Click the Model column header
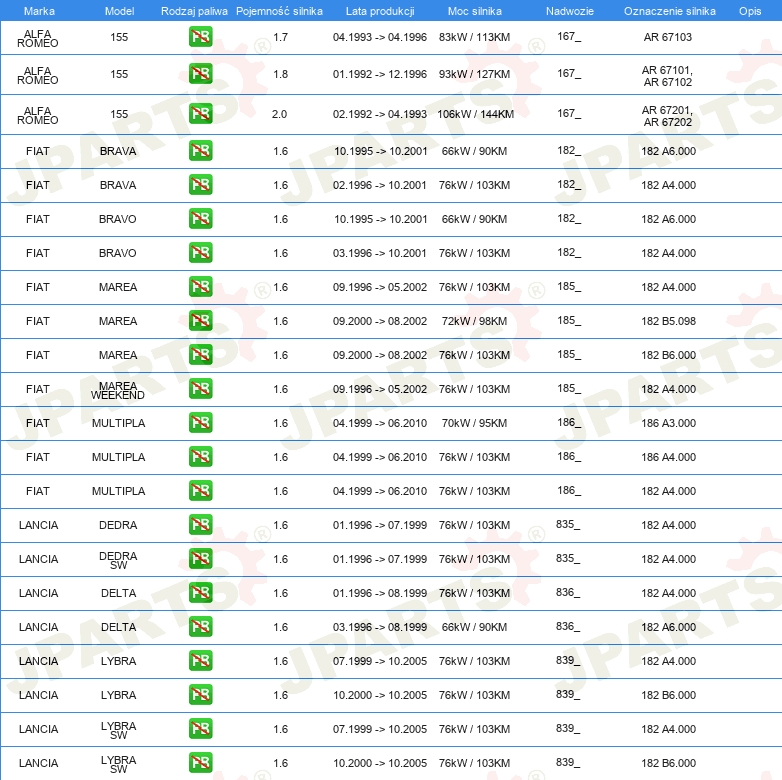The height and width of the screenshot is (780, 782). tap(119, 10)
